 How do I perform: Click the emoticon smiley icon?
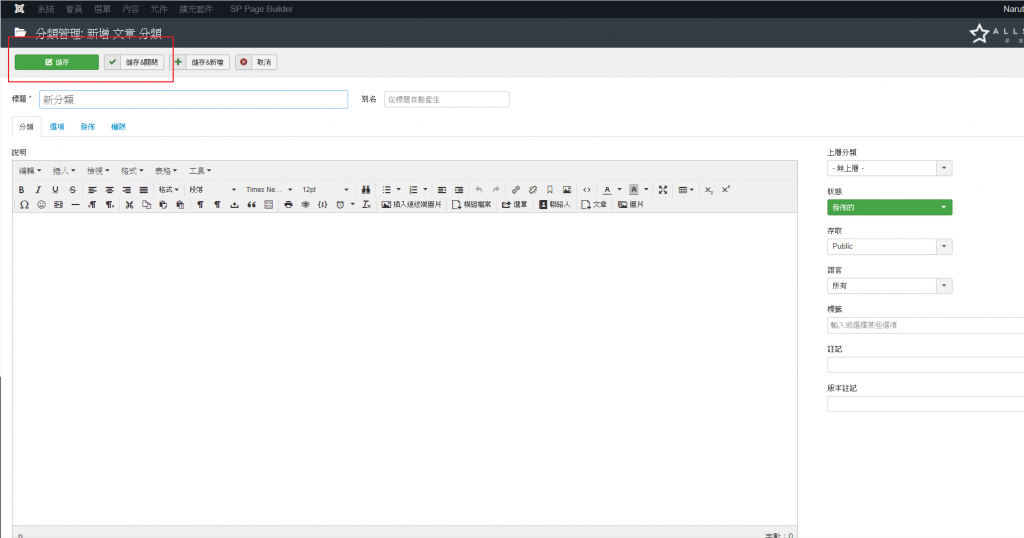coord(41,204)
